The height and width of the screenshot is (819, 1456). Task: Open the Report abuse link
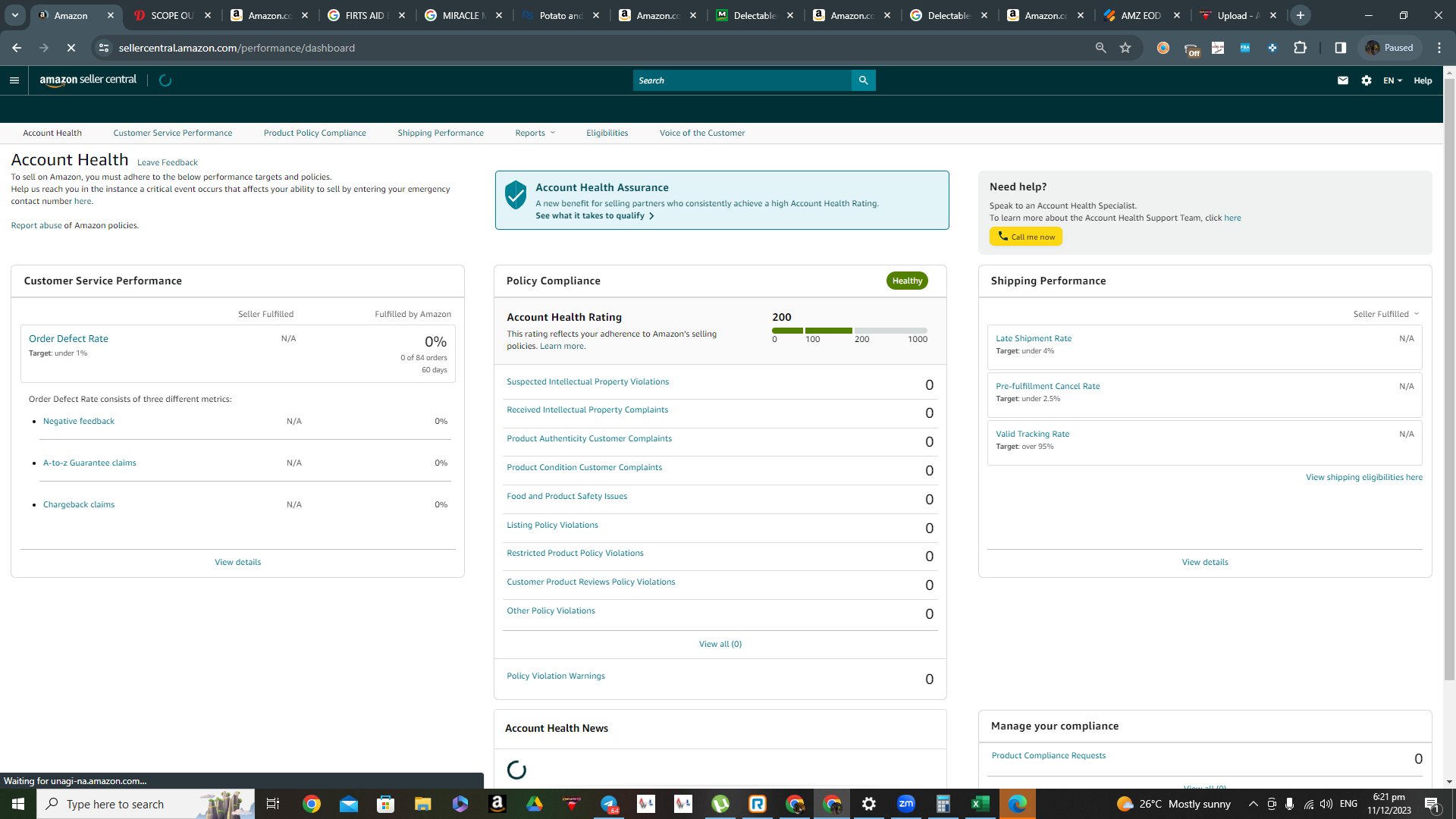pyautogui.click(x=36, y=226)
